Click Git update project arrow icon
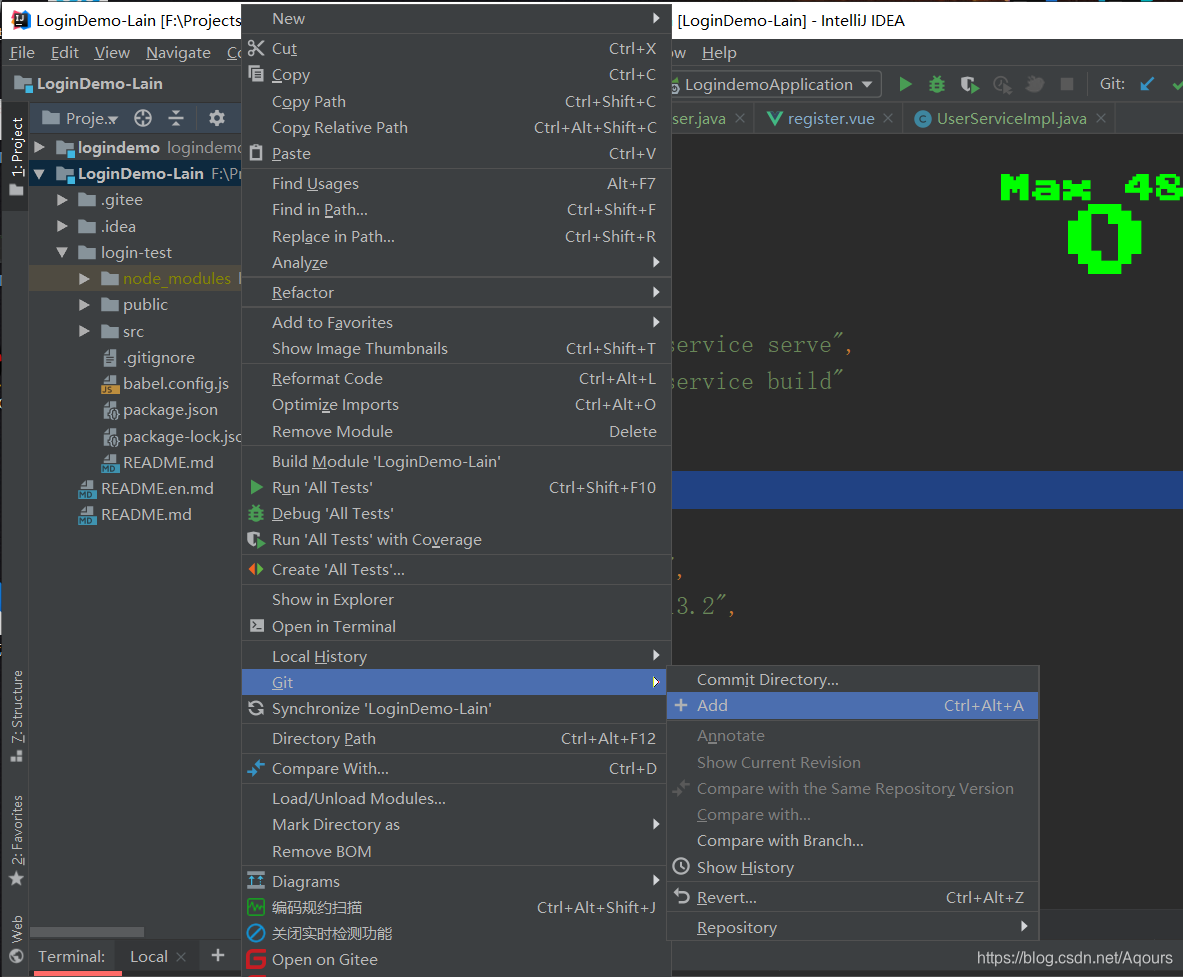The image size is (1183, 977). click(x=1147, y=84)
